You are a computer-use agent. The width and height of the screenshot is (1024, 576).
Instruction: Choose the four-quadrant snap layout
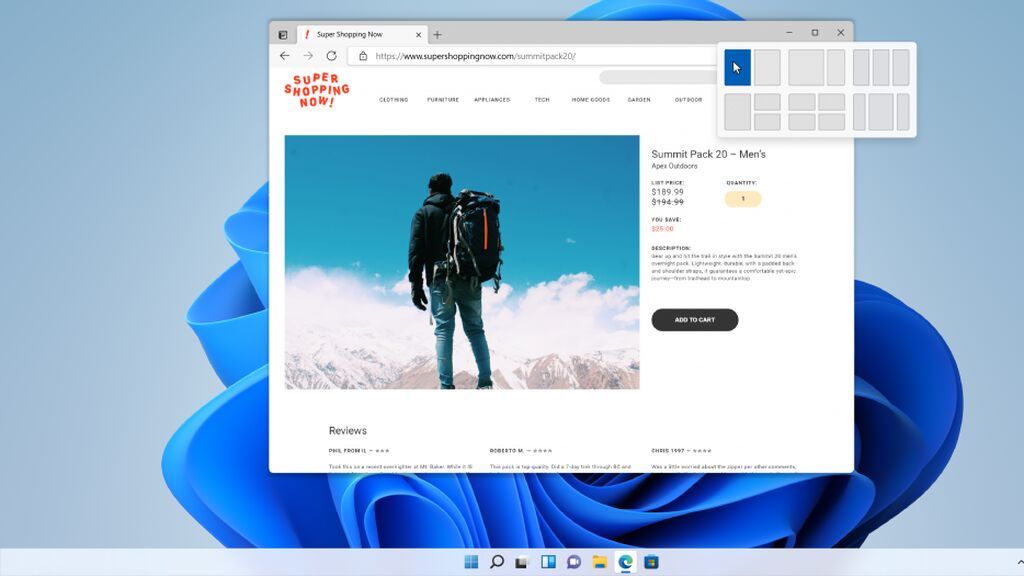816,112
